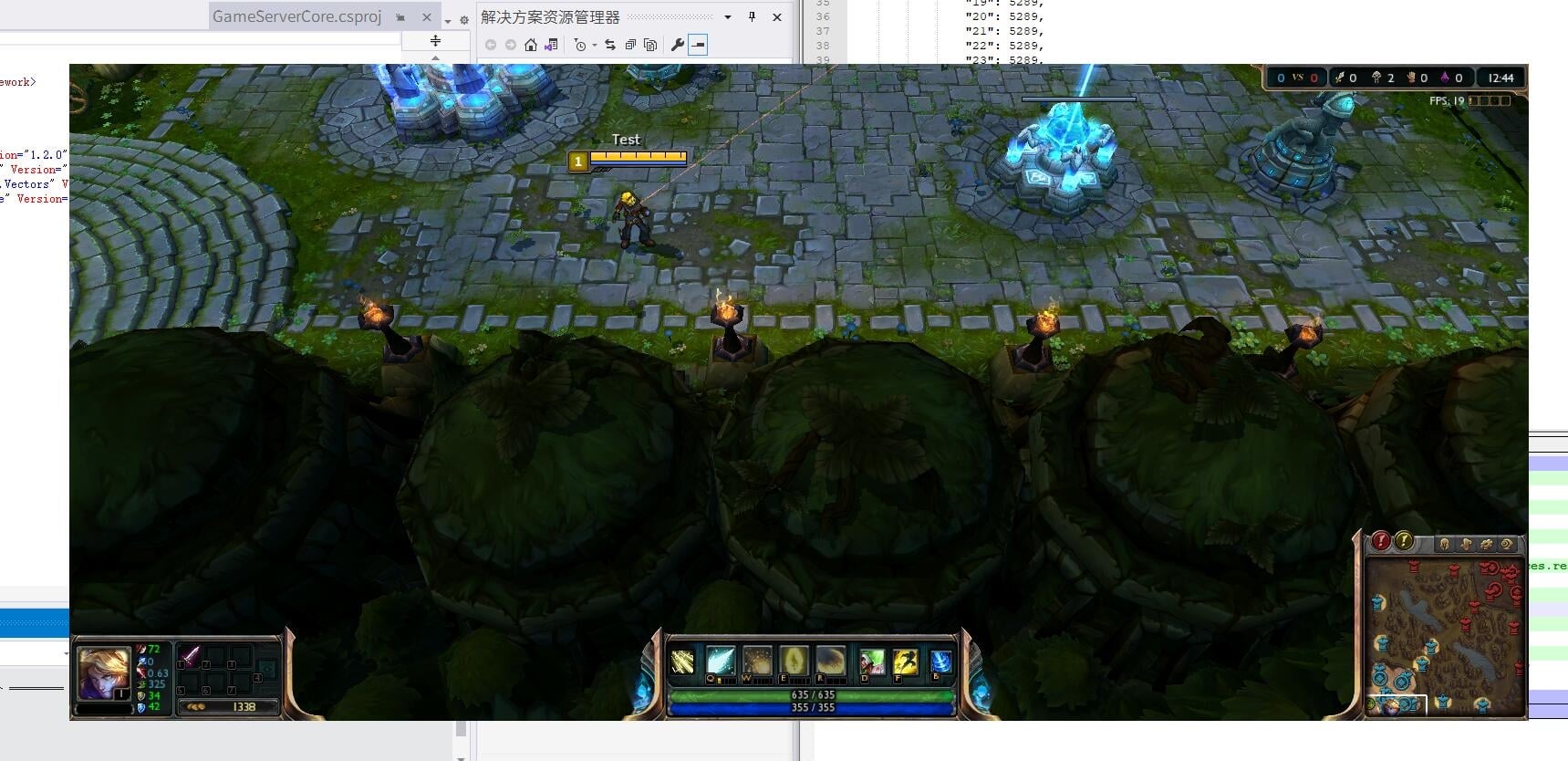Use the F summoner spell
This screenshot has height=761, width=1568.
click(905, 662)
